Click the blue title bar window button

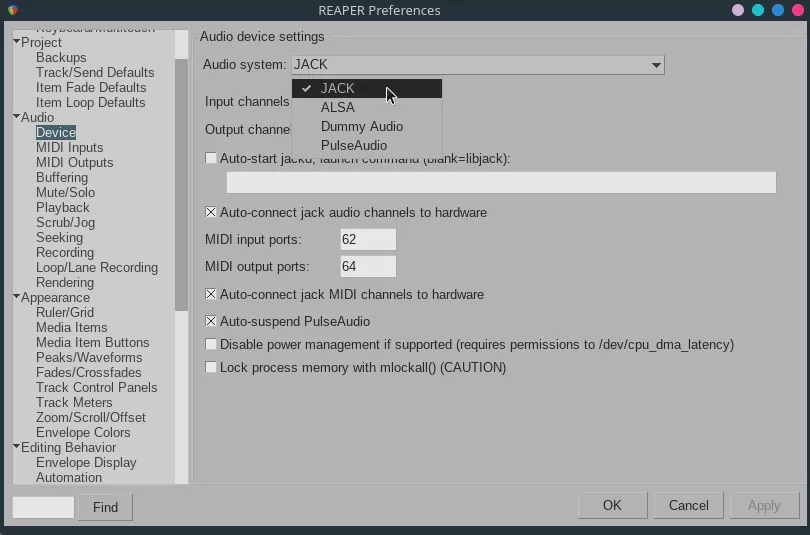[778, 10]
